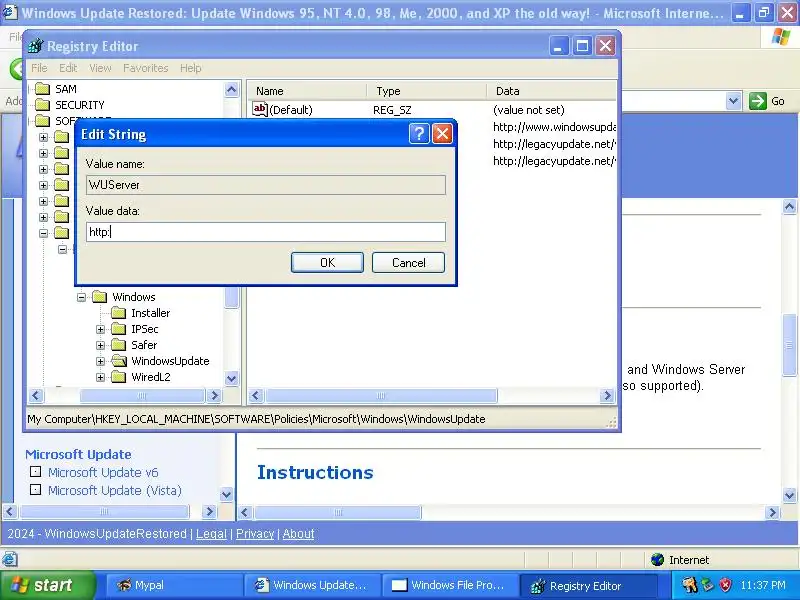Click the Value data input field

coord(266,232)
